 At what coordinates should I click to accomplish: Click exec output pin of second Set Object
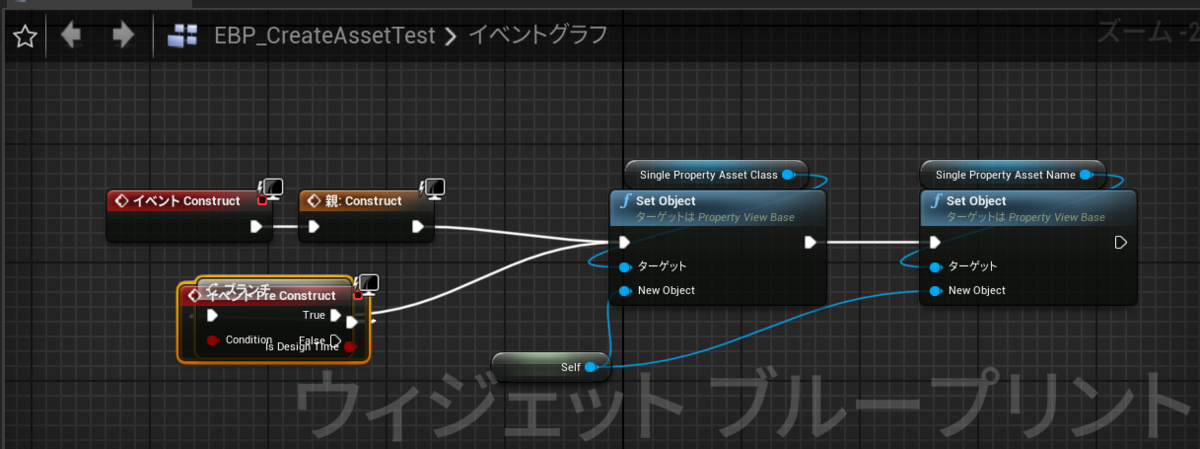pyautogui.click(x=1121, y=242)
